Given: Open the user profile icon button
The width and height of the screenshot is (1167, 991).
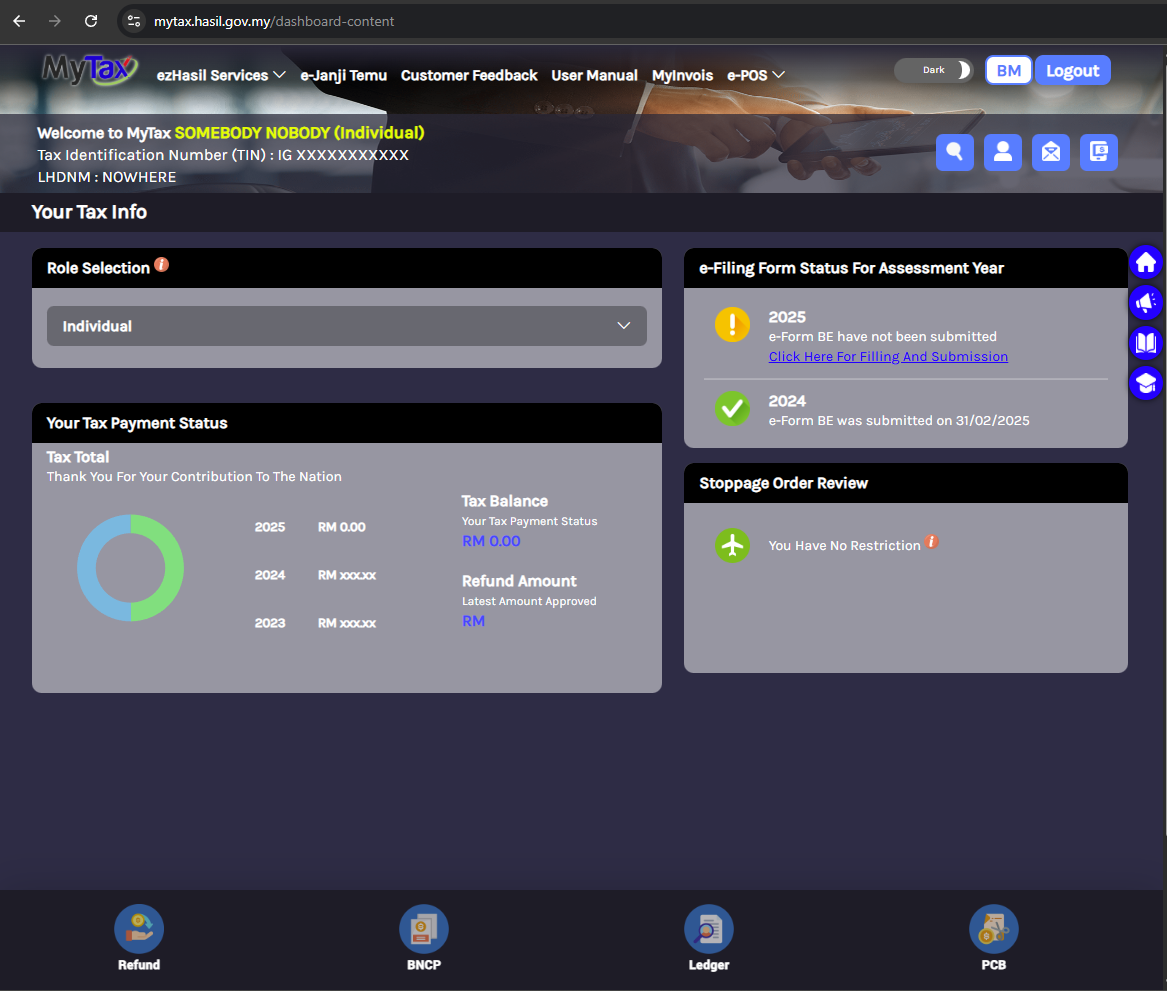Looking at the screenshot, I should [1003, 153].
